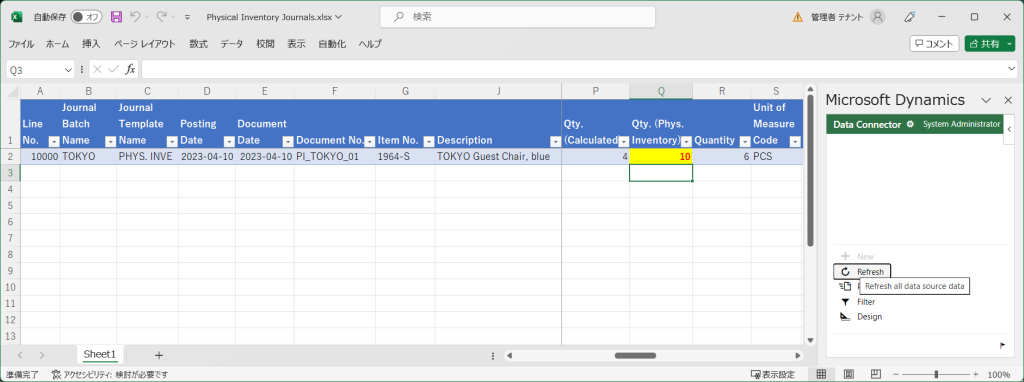Click the コメント comments button
Screen dimensions: 1024x382
pos(934,44)
